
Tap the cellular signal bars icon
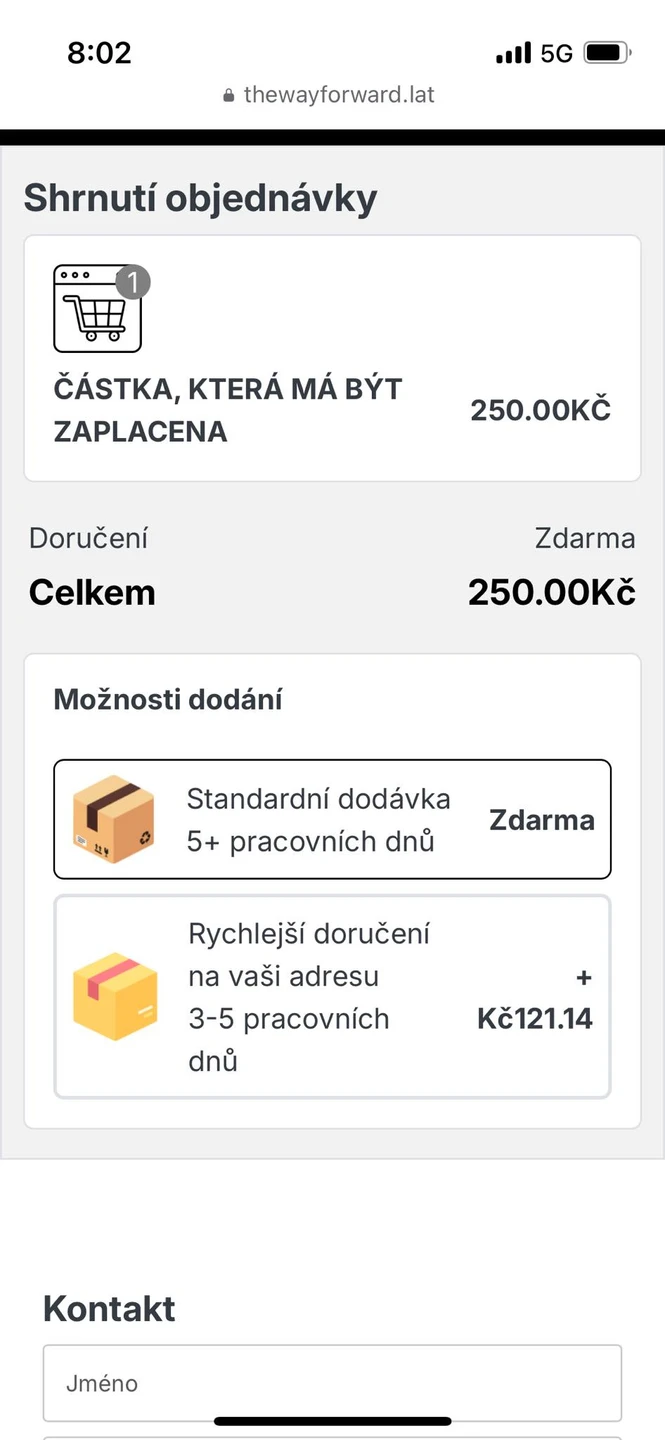[513, 53]
